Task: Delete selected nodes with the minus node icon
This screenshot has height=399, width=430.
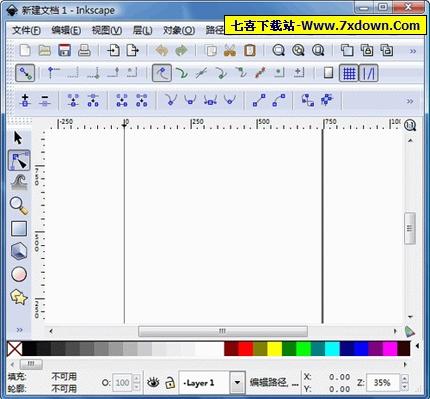Action: 45,100
